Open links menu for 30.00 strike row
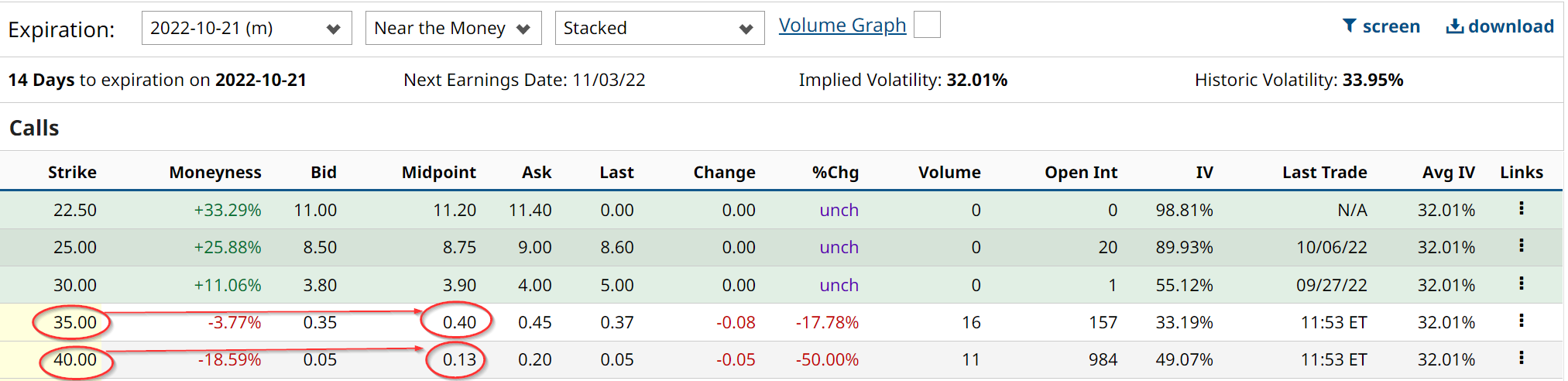 [x=1521, y=283]
